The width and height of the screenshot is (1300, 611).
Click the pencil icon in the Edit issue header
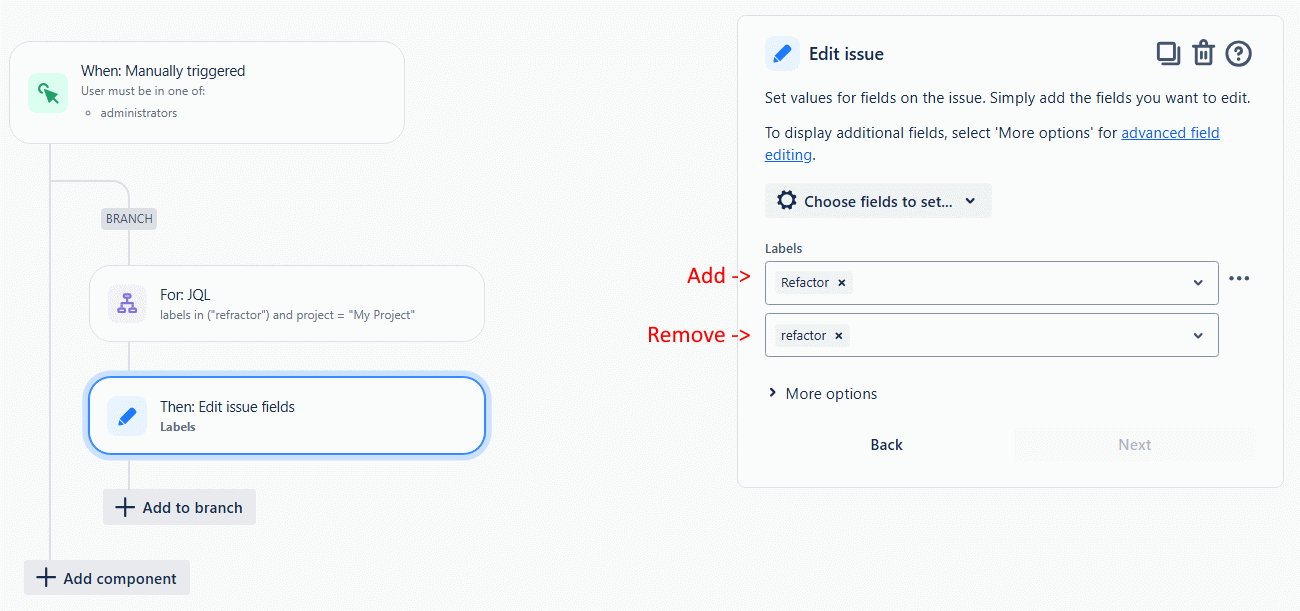782,53
